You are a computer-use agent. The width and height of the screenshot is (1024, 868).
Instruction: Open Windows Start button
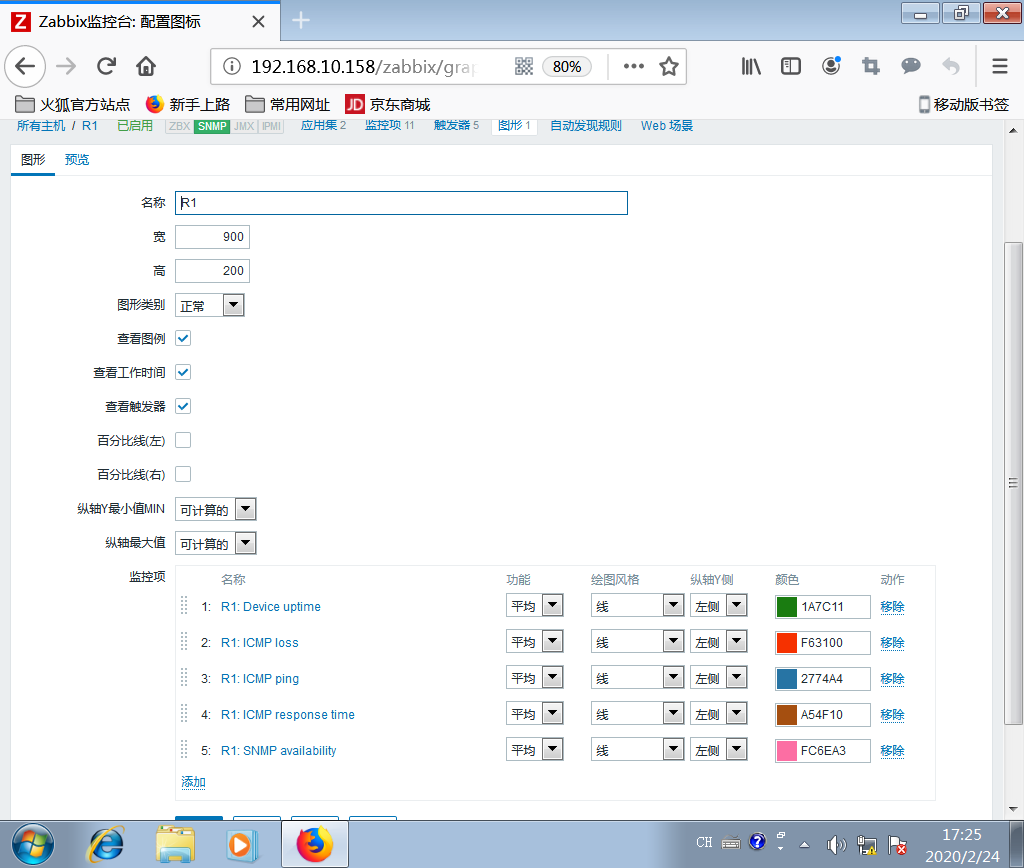[x=33, y=844]
